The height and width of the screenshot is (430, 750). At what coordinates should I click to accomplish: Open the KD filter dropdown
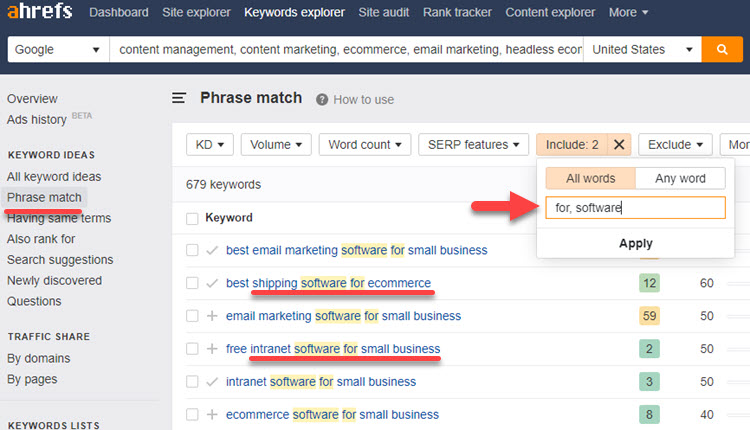pyautogui.click(x=209, y=144)
